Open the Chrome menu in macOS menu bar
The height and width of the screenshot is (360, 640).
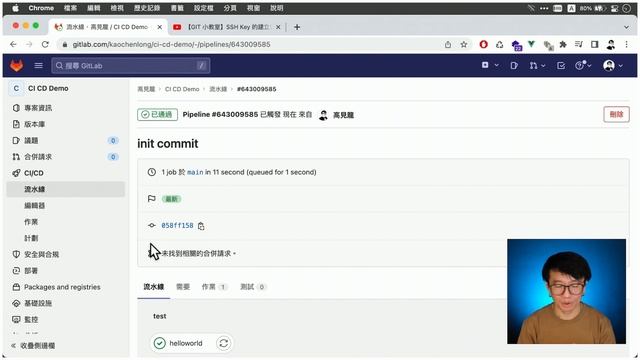tap(41, 8)
